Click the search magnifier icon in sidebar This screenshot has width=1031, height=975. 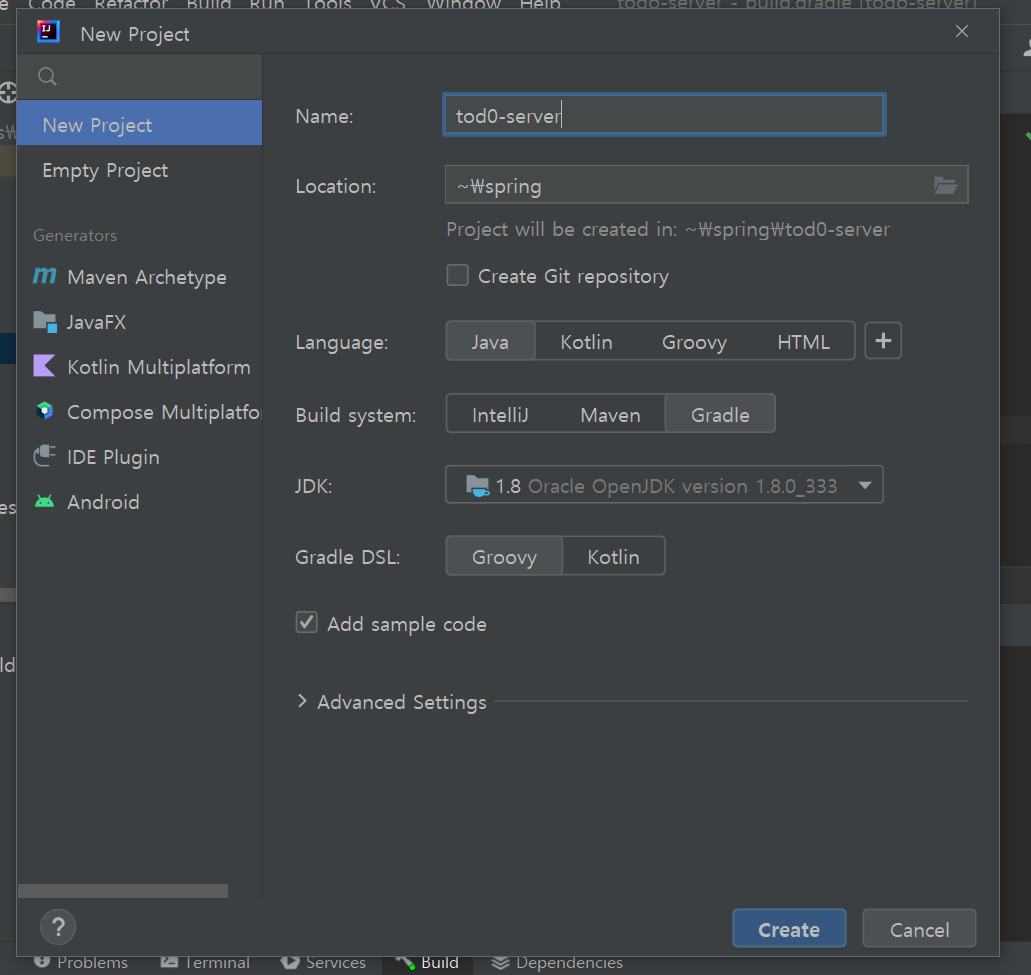[x=47, y=76]
